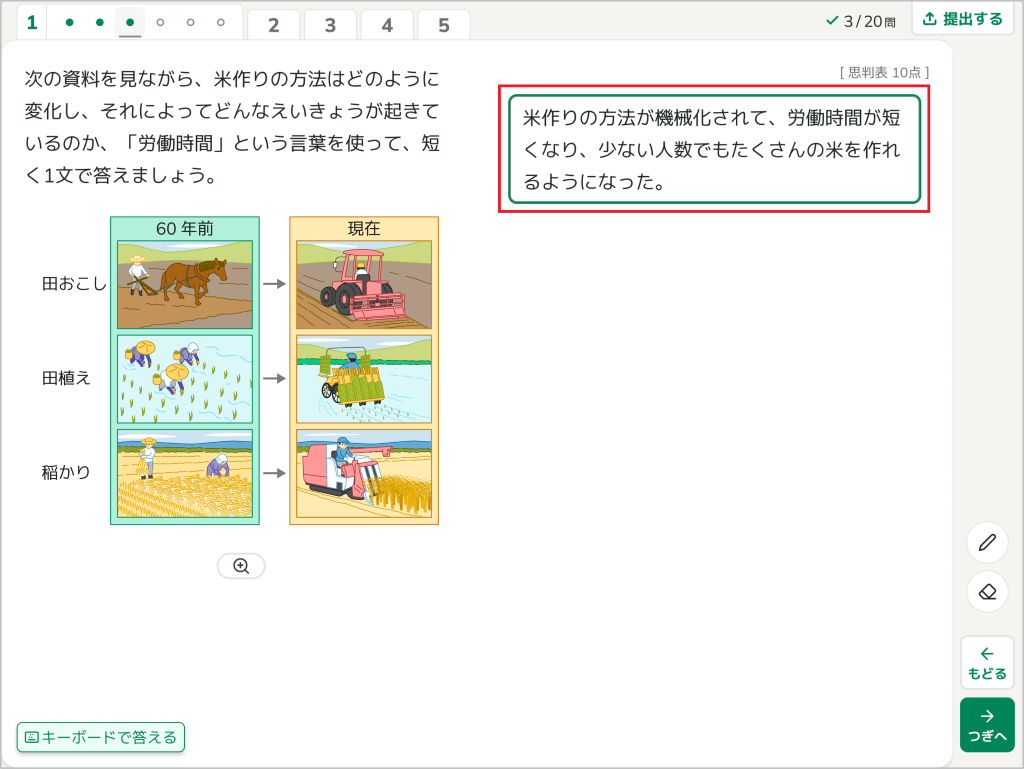Open question section tab 3
The image size is (1024, 769).
pyautogui.click(x=330, y=25)
